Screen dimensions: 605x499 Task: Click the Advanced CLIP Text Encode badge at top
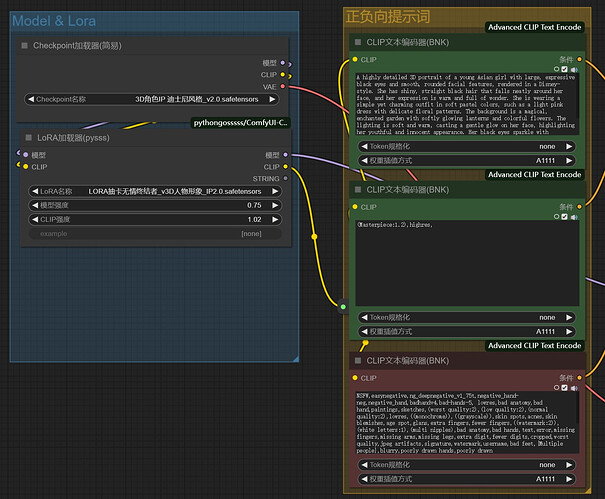tap(533, 27)
